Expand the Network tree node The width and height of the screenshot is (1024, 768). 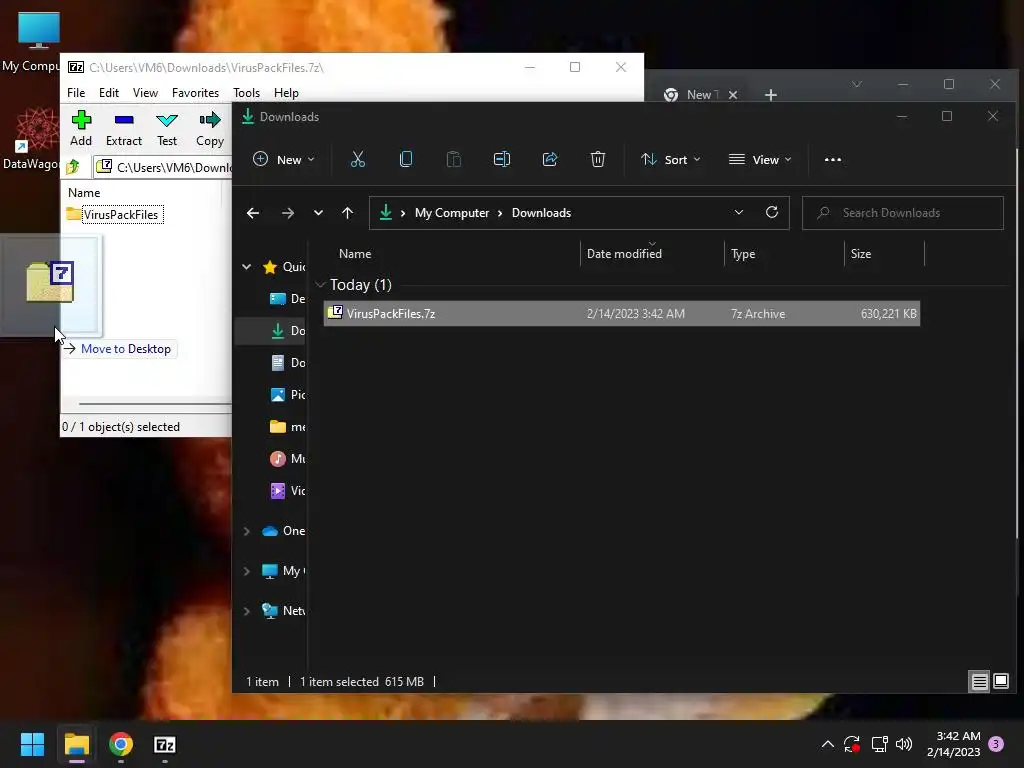click(x=247, y=611)
